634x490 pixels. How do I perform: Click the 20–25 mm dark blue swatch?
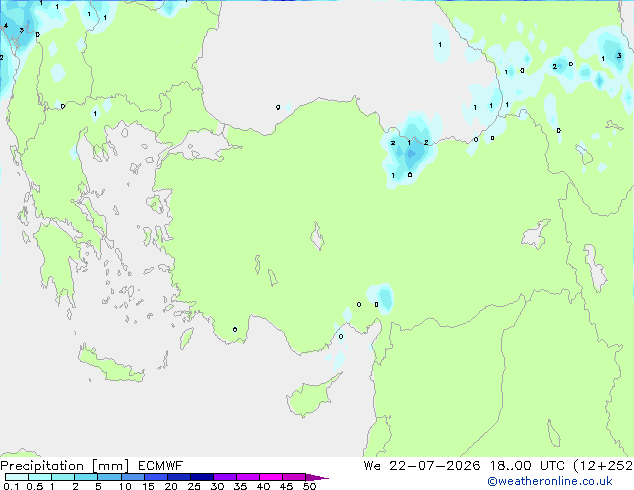point(179,477)
